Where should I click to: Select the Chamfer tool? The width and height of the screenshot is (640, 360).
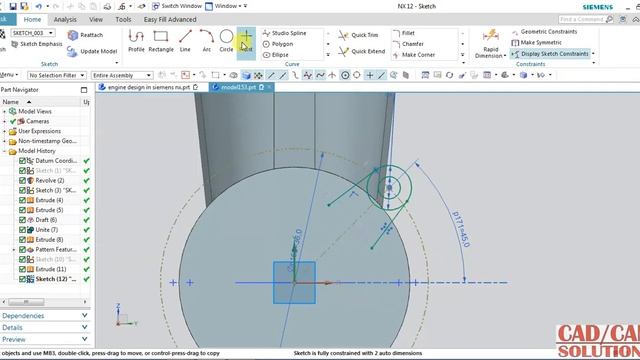coord(408,44)
